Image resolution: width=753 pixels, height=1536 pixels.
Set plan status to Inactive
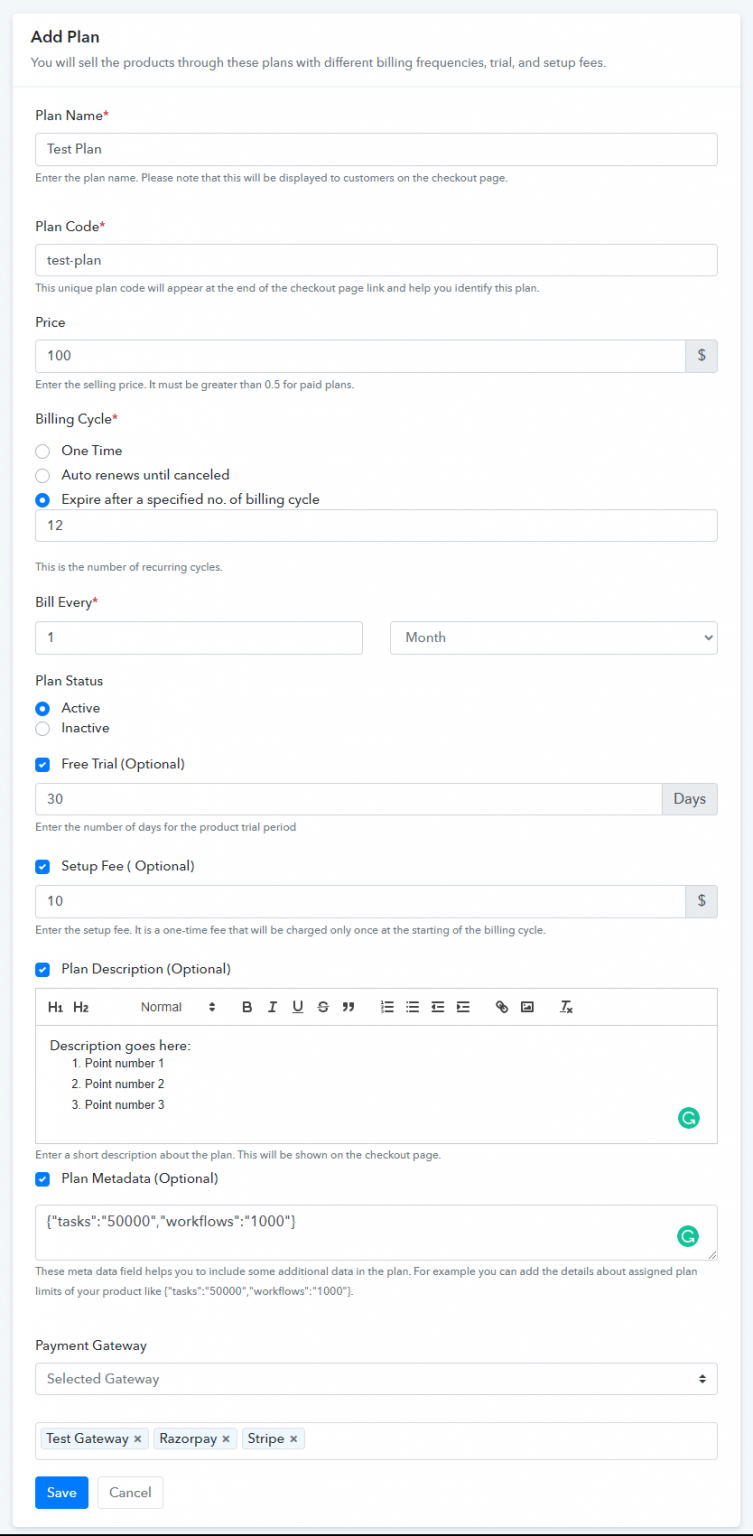(42, 728)
